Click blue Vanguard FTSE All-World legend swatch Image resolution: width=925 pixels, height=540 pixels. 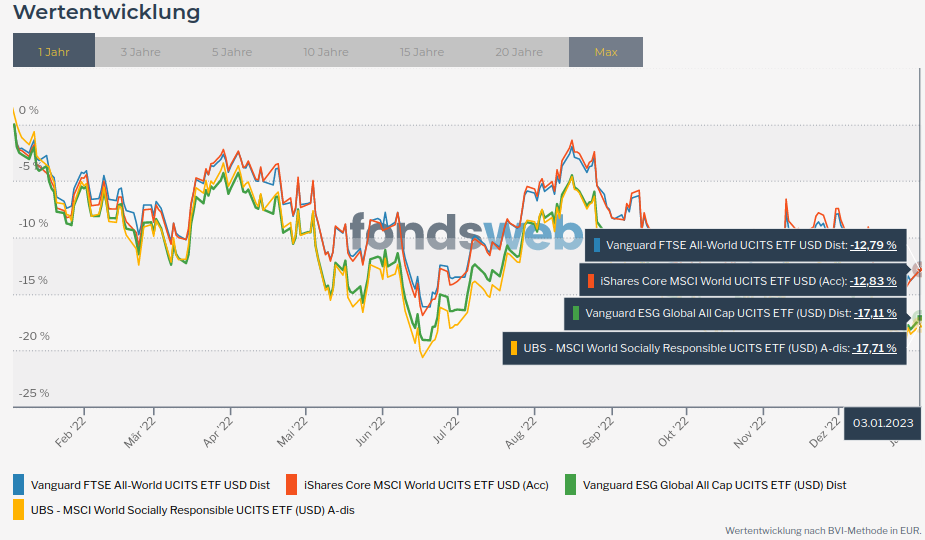pyautogui.click(x=19, y=485)
